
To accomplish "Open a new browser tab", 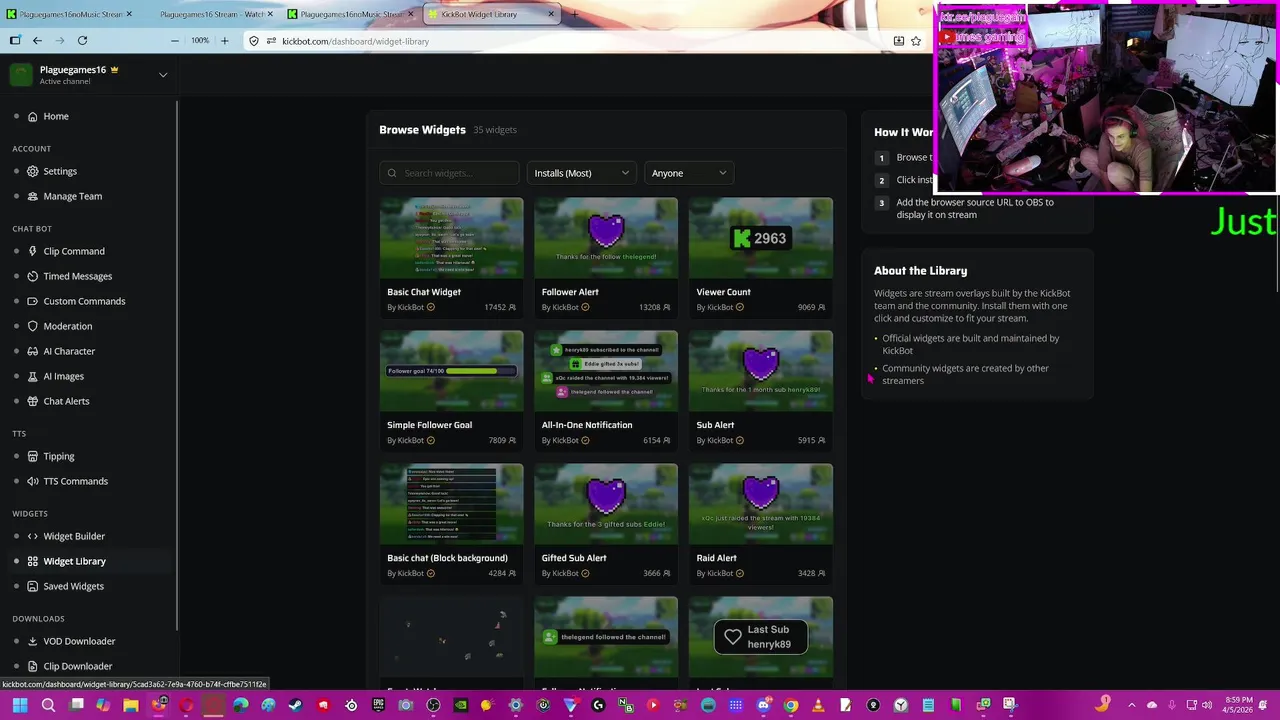I will [x=577, y=14].
